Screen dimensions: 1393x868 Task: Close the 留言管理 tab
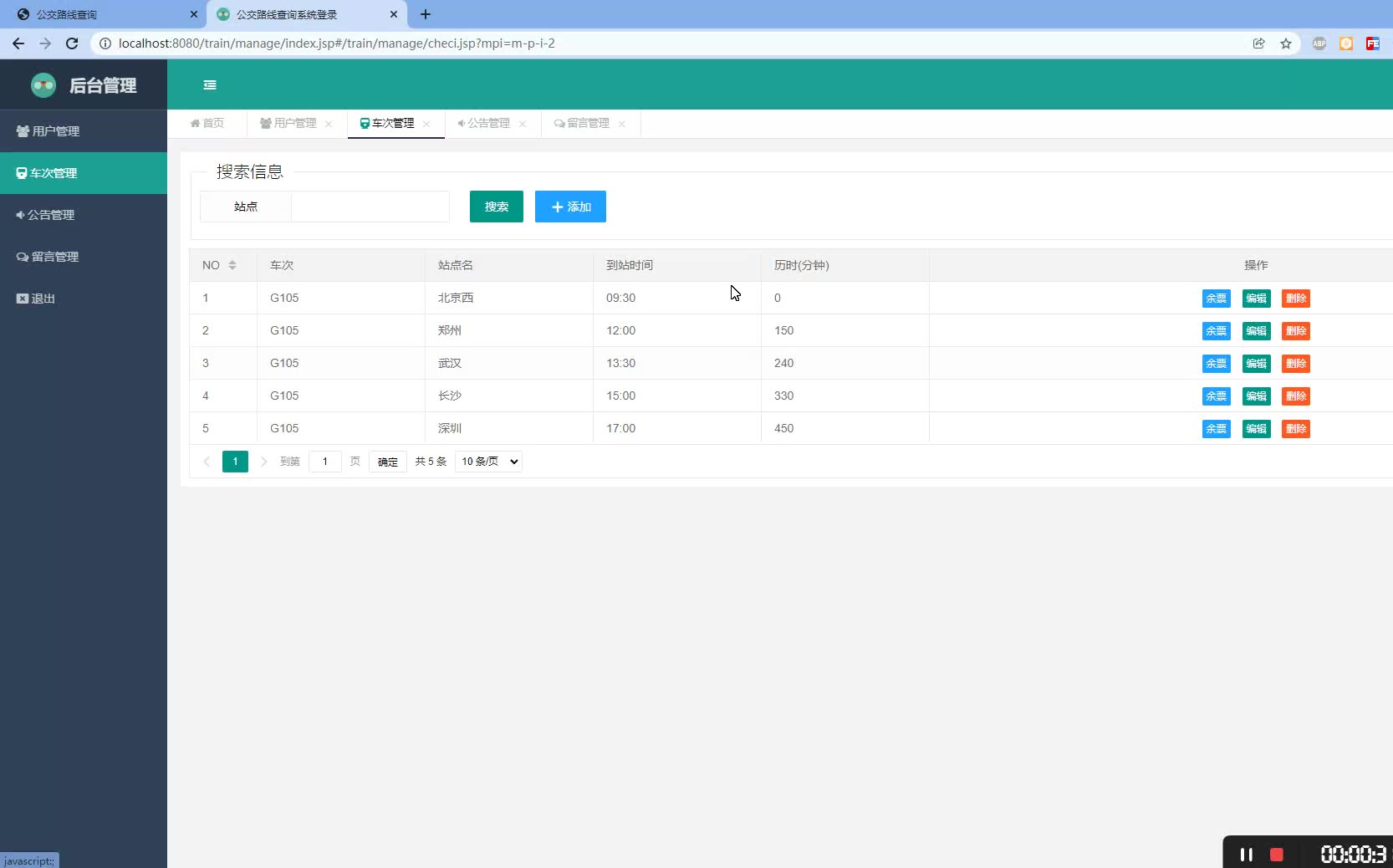click(621, 124)
